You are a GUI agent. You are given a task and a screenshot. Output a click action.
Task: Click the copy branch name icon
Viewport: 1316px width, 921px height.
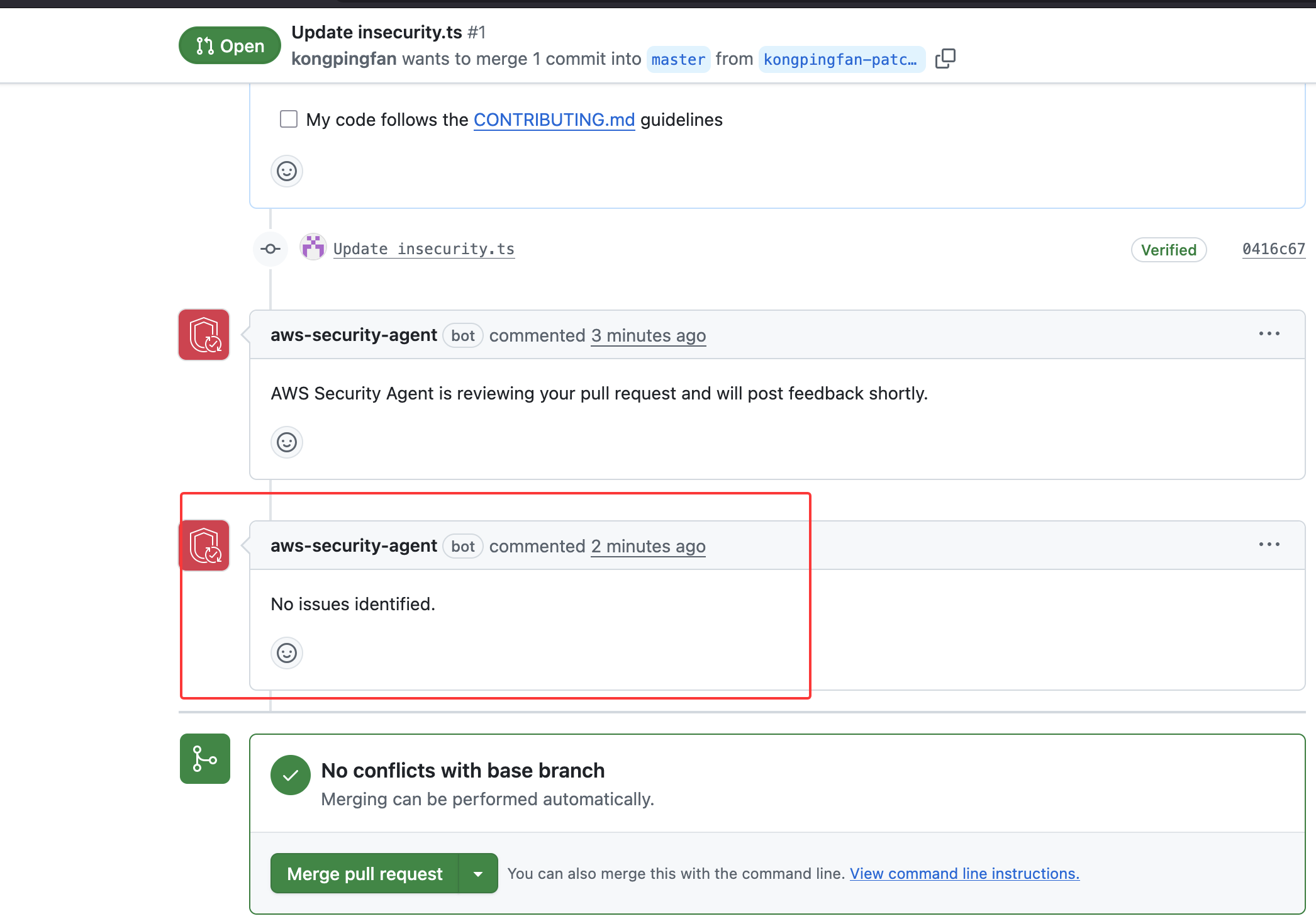[945, 59]
